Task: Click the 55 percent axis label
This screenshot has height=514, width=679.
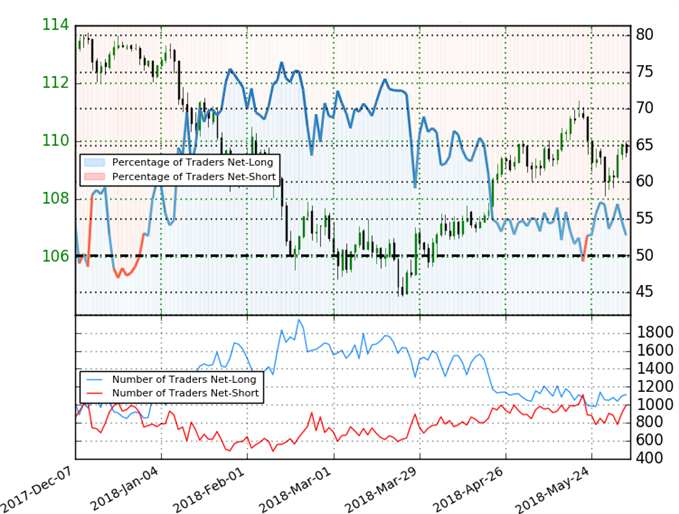Action: [644, 218]
